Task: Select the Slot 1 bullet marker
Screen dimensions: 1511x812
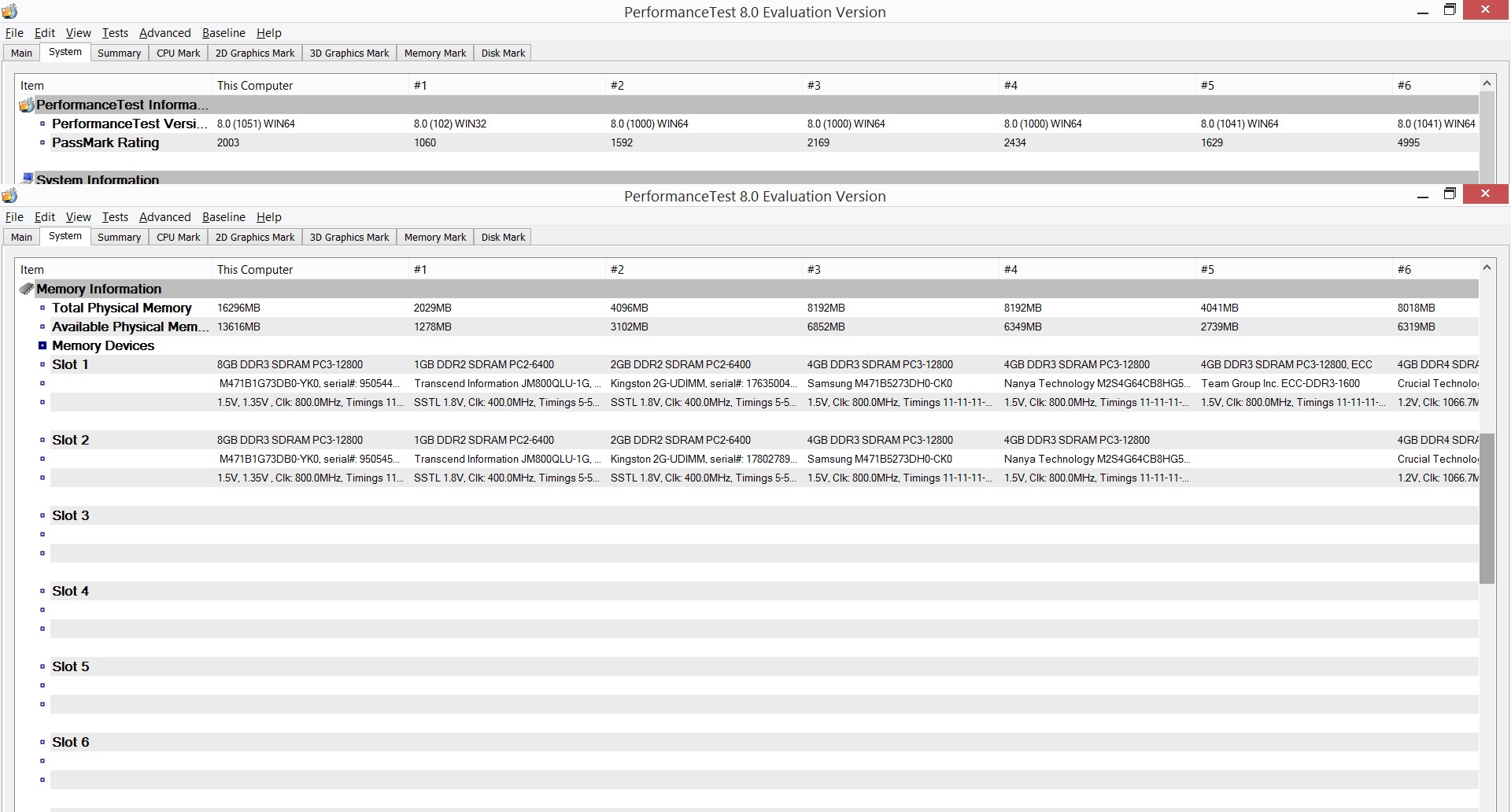Action: click(x=42, y=364)
